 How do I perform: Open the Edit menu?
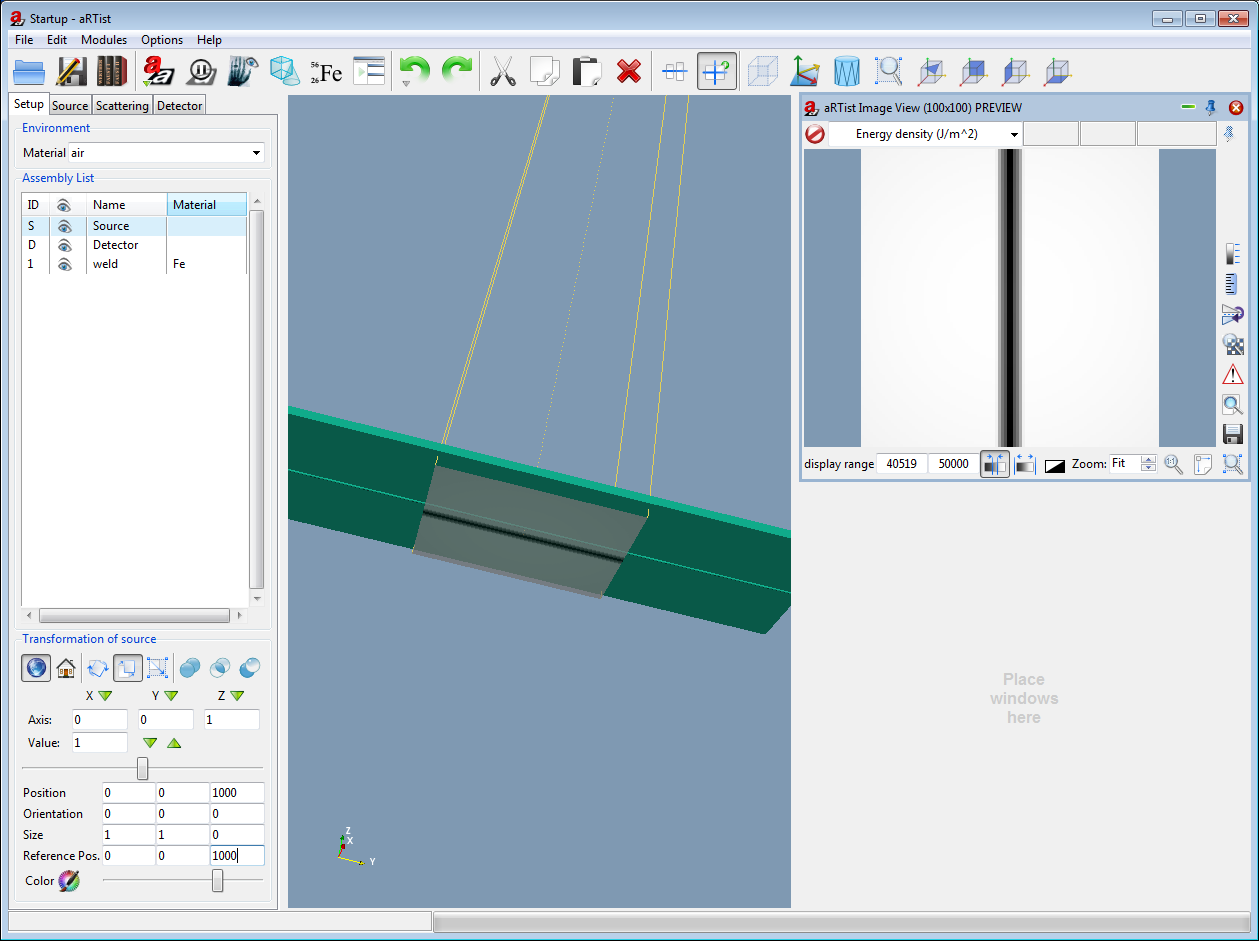tap(57, 40)
